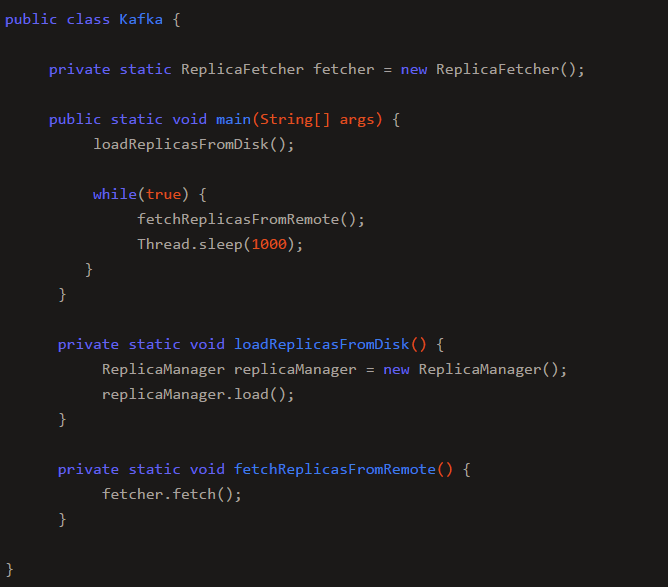This screenshot has height=587, width=668.
Task: Click the ReplicaManager type declaration
Action: (163, 369)
